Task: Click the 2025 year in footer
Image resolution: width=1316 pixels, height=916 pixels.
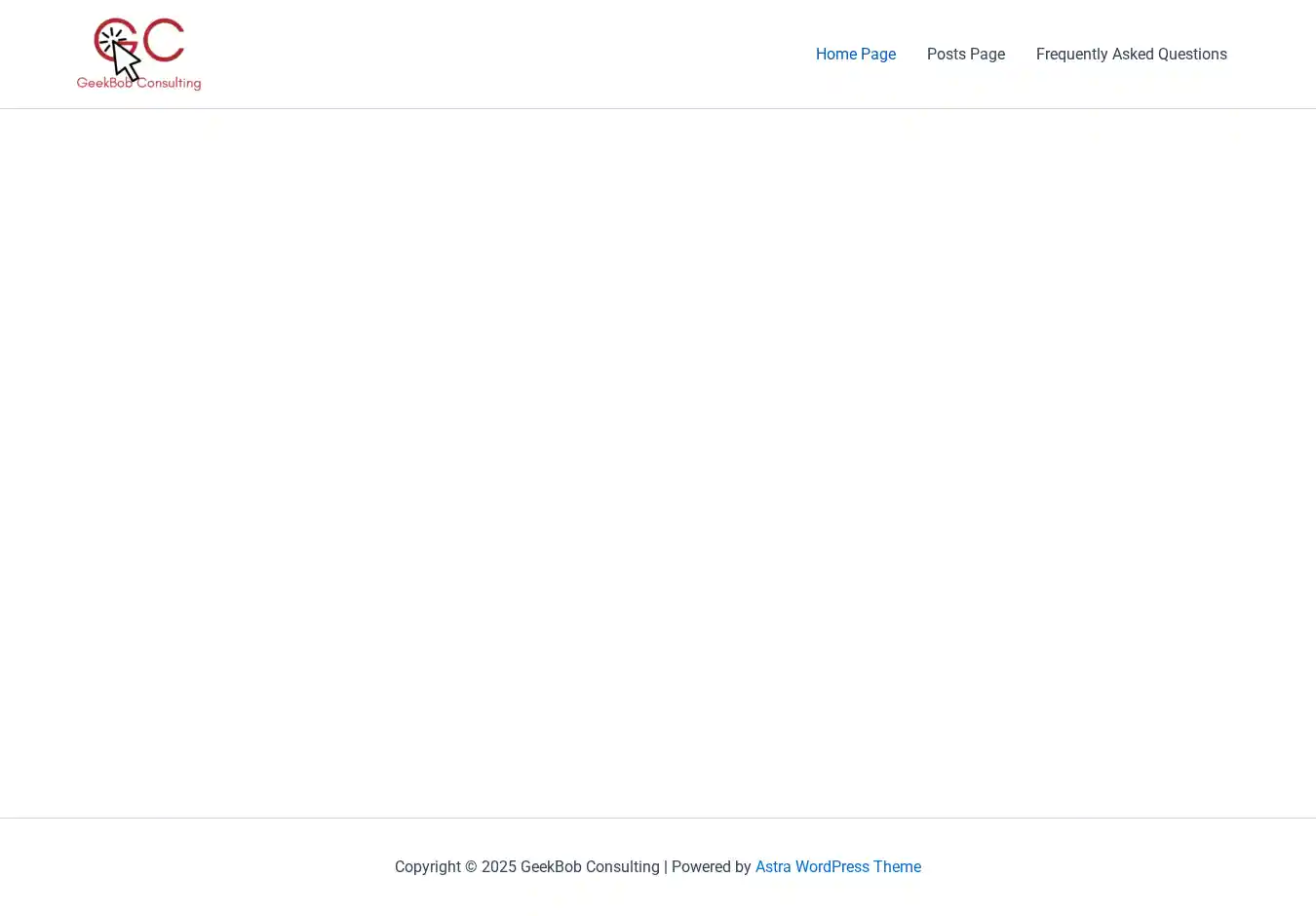Action: (x=499, y=867)
